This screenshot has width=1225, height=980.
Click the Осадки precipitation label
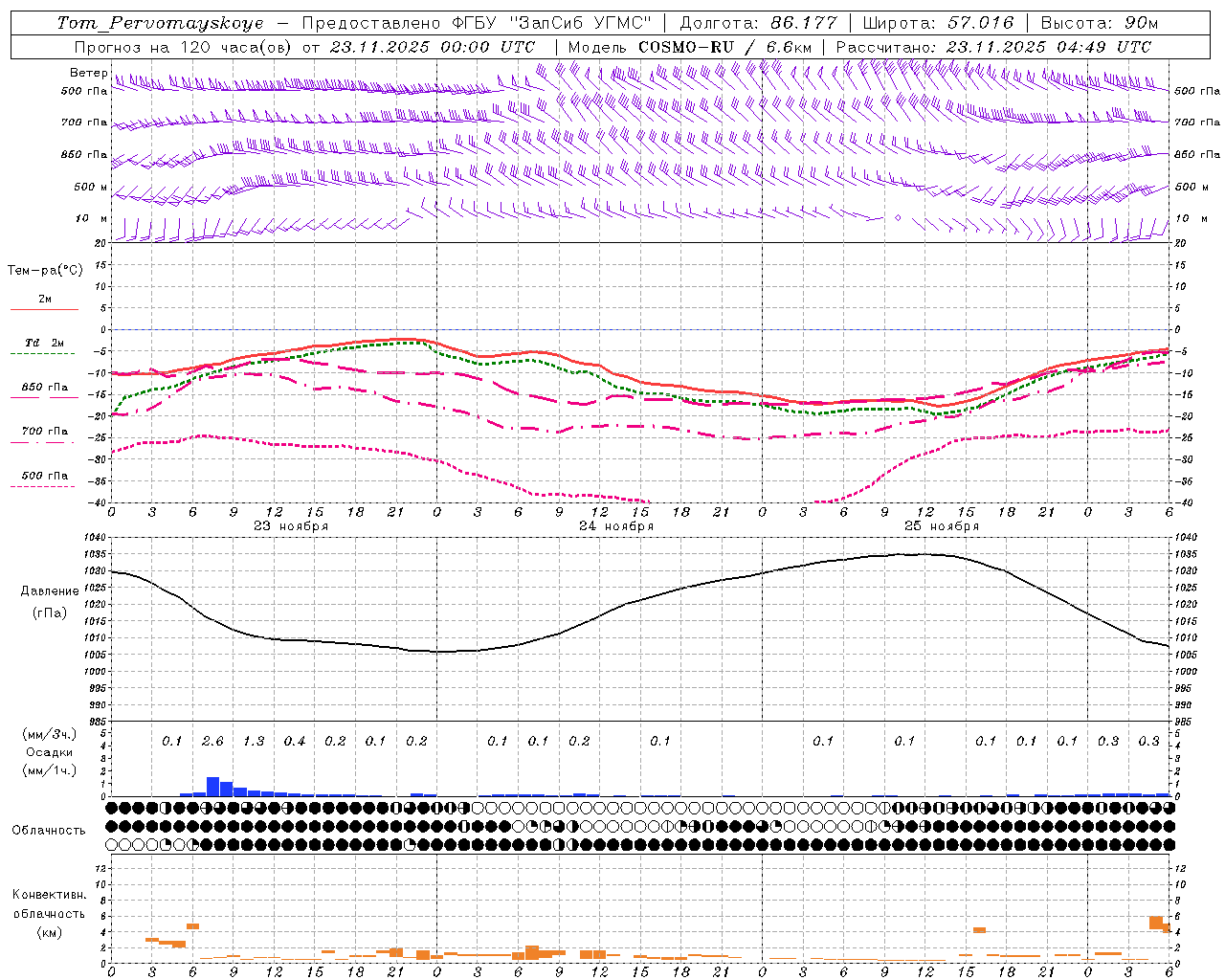click(x=50, y=752)
